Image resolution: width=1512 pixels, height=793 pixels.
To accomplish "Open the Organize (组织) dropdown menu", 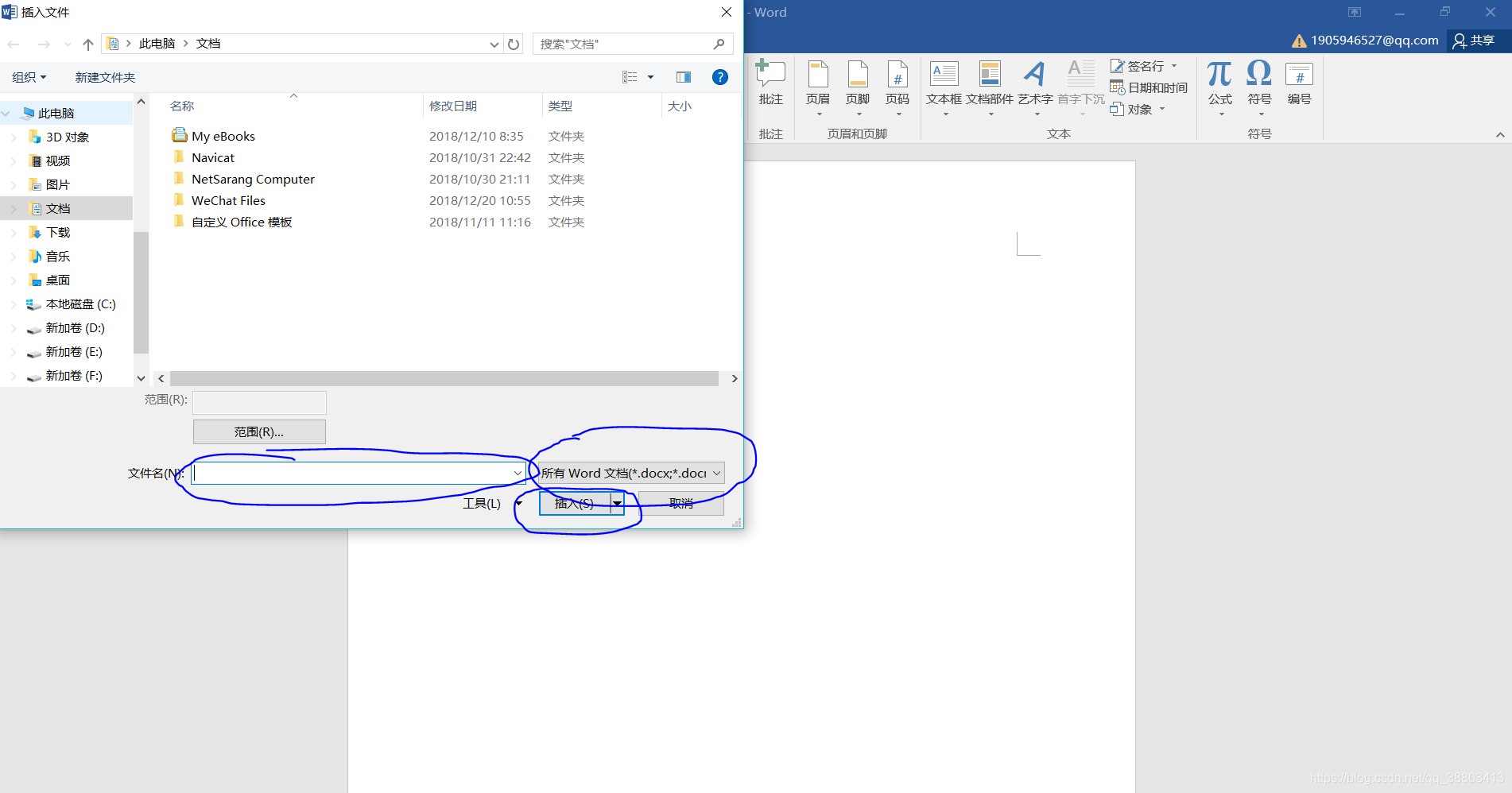I will 29,77.
